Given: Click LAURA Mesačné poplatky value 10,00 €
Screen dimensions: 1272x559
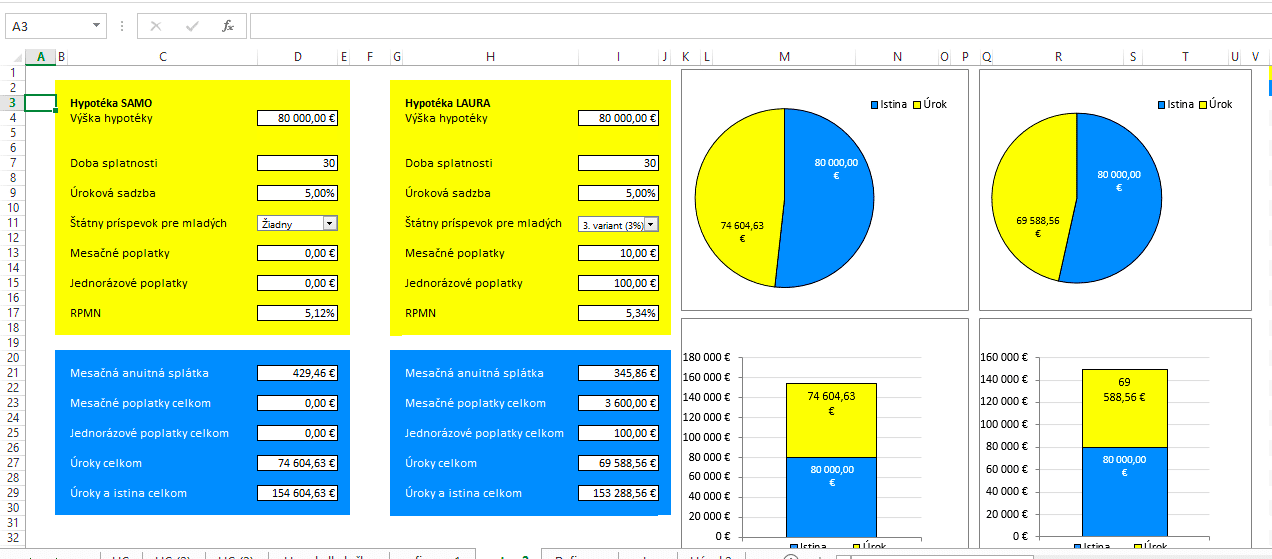Looking at the screenshot, I should pyautogui.click(x=618, y=253).
